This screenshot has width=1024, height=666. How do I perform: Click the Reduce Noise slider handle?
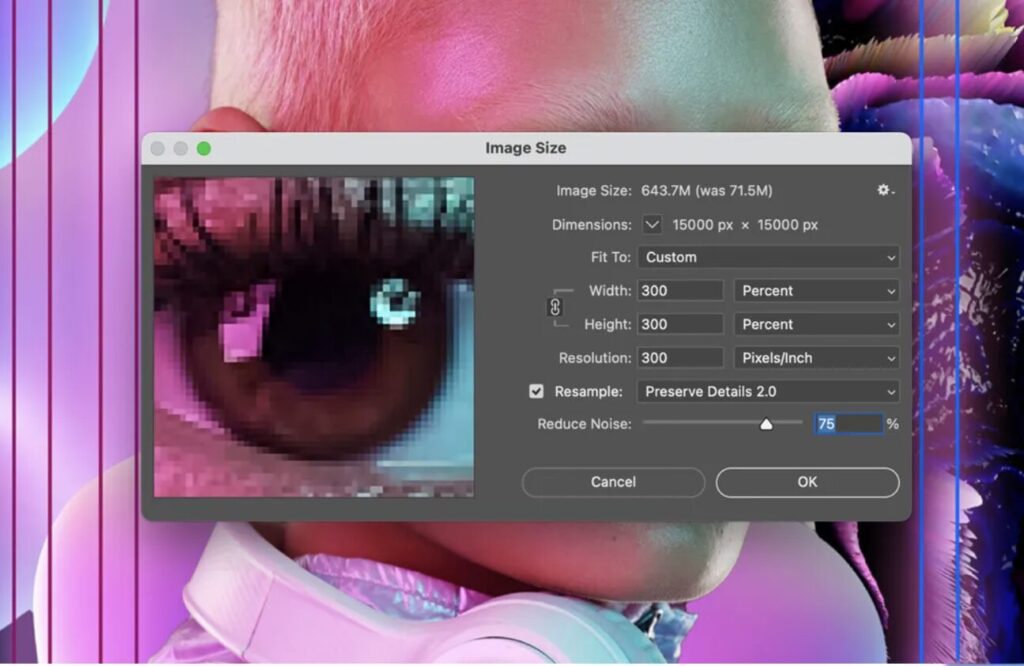click(x=766, y=424)
